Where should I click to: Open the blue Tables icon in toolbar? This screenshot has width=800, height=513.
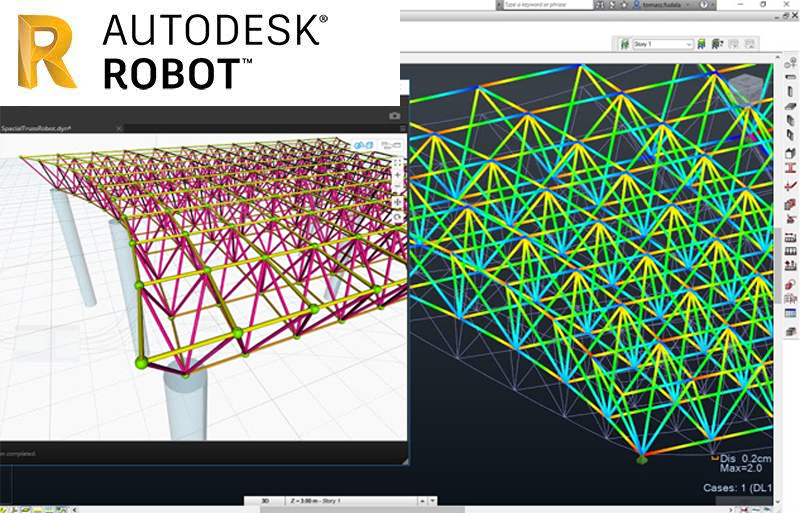790,313
